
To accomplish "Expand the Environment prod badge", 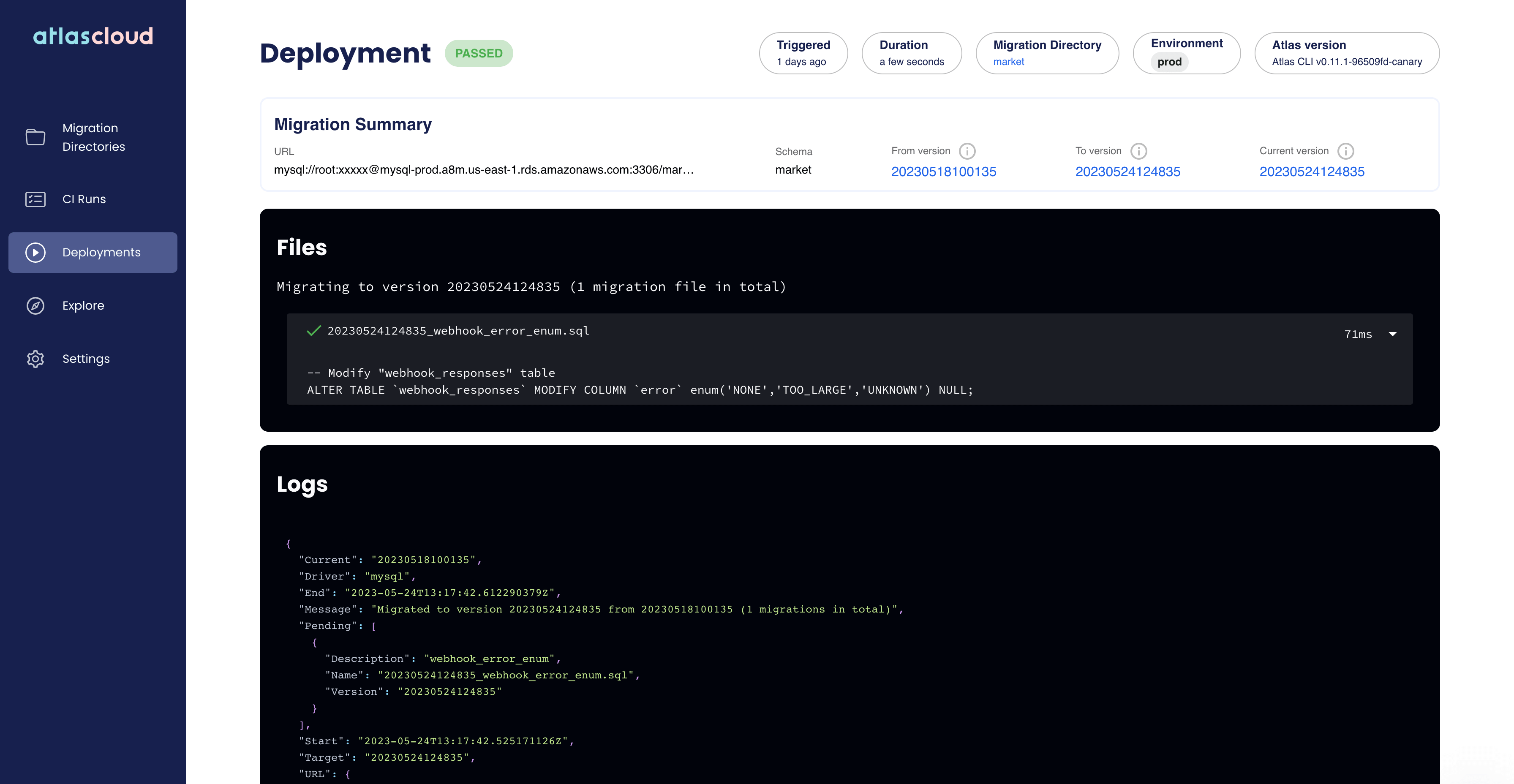I will coord(1187,53).
